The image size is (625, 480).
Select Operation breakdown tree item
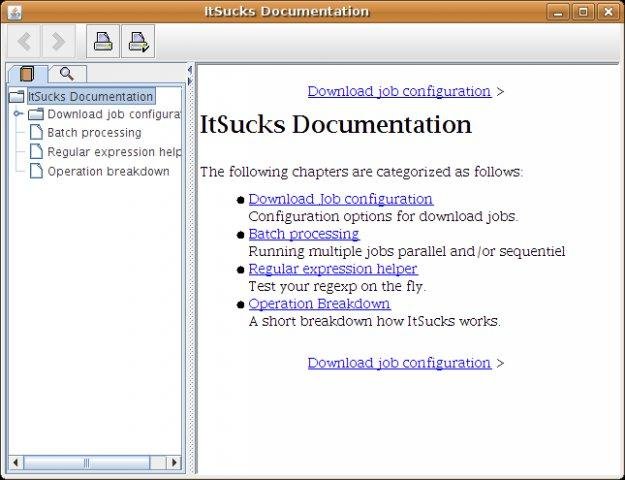click(108, 171)
